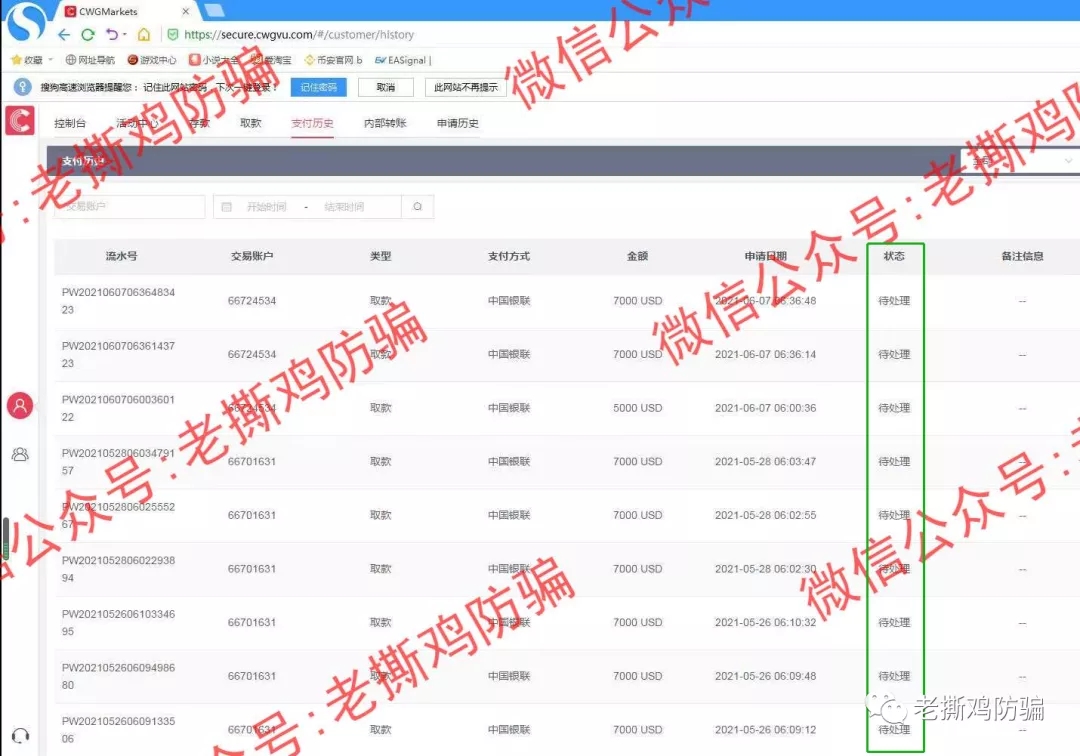1080x756 pixels.
Task: Click 待处理 status in the 06:00:36 row
Action: click(894, 408)
